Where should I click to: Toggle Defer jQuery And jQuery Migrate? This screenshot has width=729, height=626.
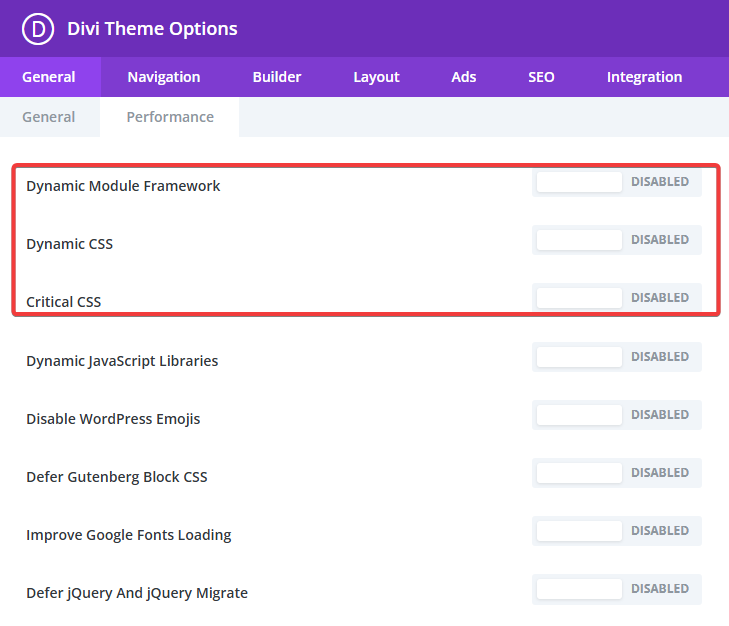click(x=616, y=589)
